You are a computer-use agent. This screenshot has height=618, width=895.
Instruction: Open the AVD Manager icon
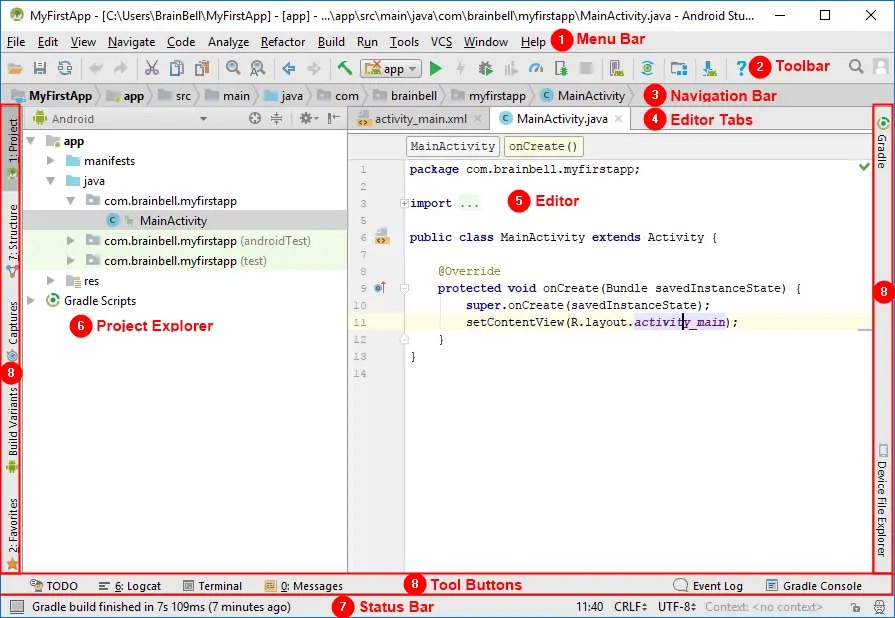(x=616, y=69)
